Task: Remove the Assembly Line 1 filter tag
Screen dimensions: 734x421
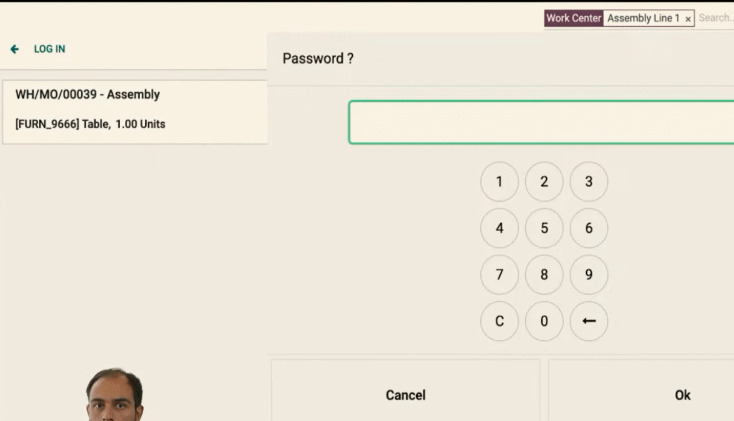Action: coord(688,19)
